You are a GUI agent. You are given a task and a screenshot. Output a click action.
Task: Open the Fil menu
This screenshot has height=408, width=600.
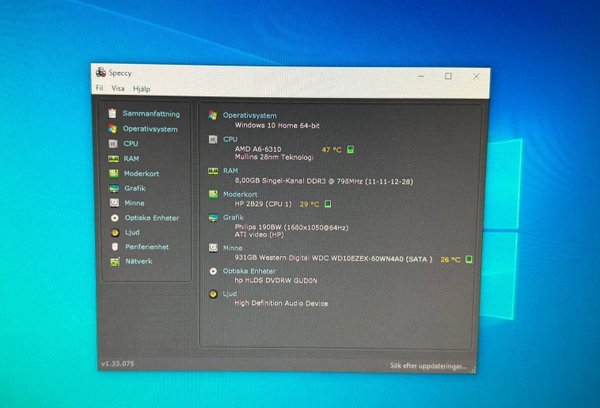pos(99,88)
